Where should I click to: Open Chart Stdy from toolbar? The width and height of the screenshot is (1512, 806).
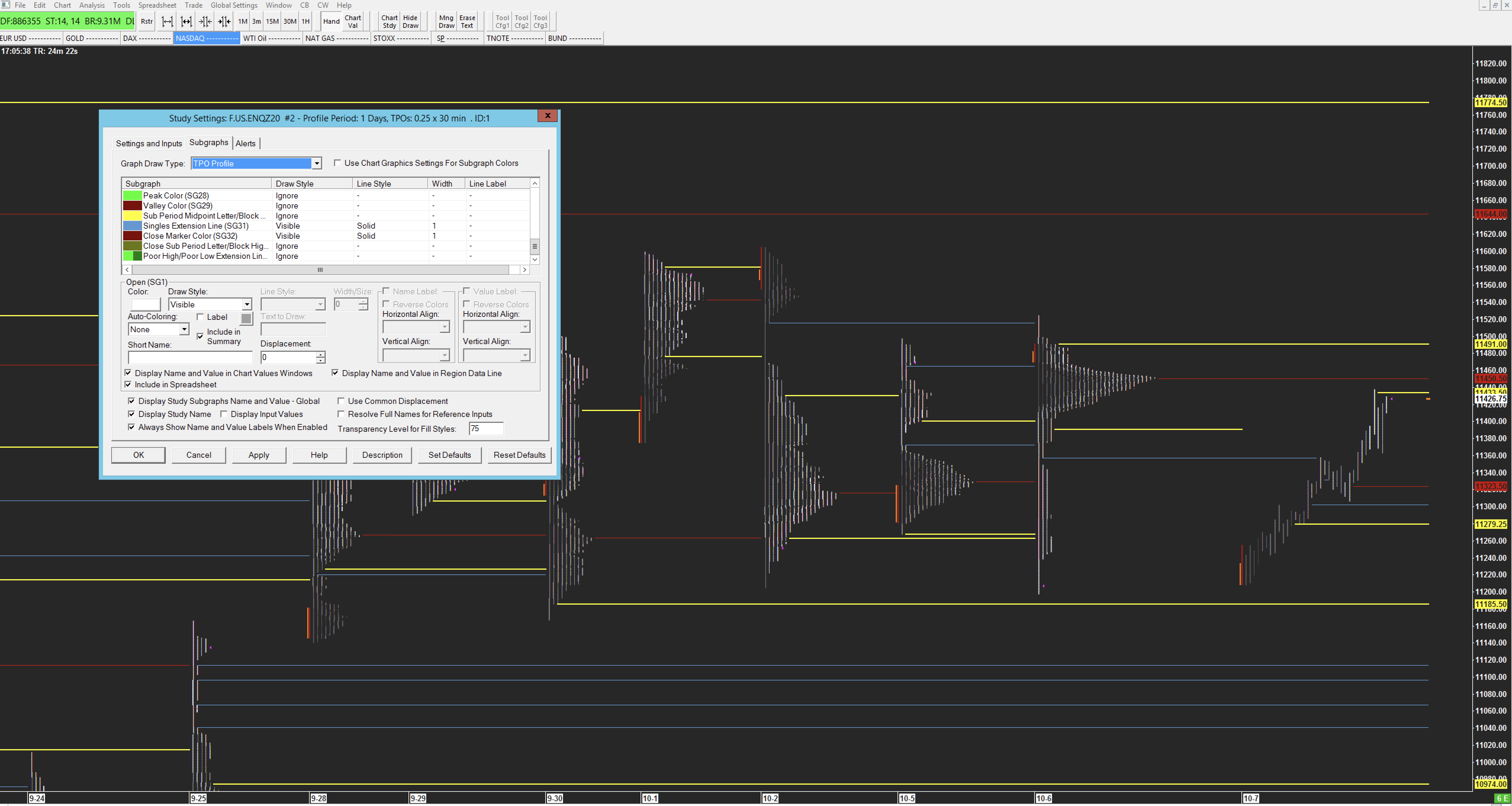389,21
